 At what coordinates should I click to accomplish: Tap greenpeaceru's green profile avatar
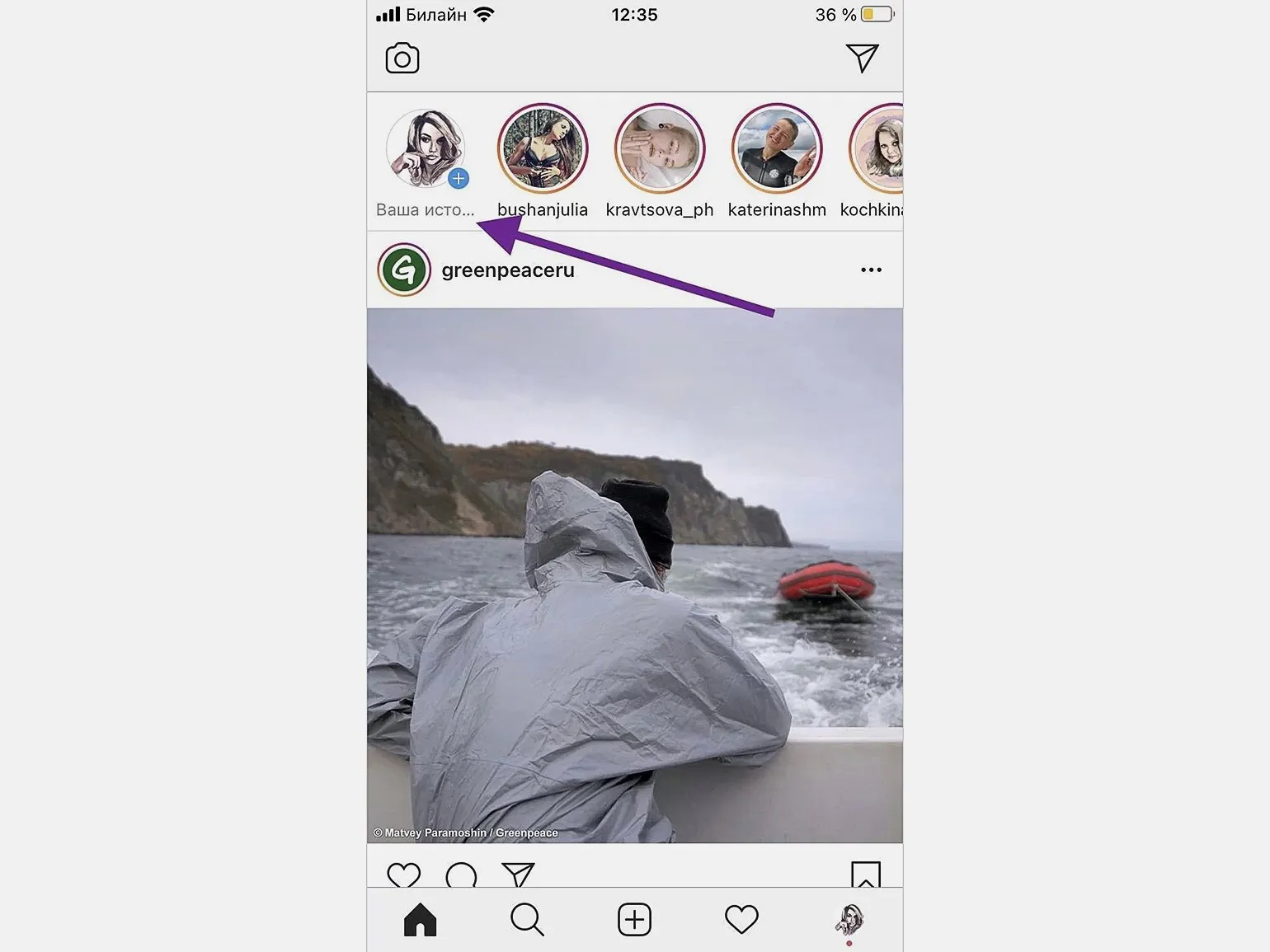click(404, 270)
